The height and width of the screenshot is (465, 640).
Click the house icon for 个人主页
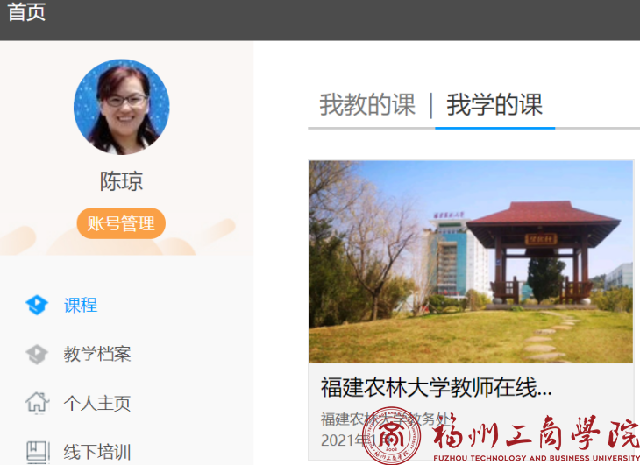coord(37,403)
